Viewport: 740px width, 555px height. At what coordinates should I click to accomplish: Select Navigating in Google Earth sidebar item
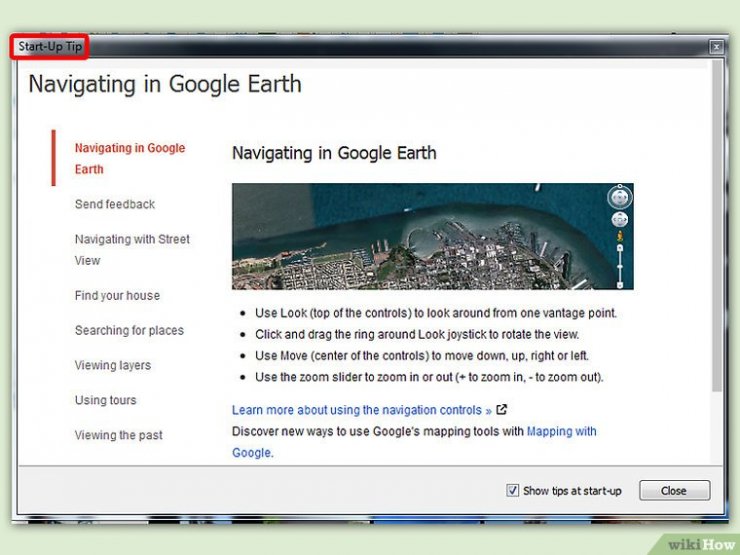[130, 159]
